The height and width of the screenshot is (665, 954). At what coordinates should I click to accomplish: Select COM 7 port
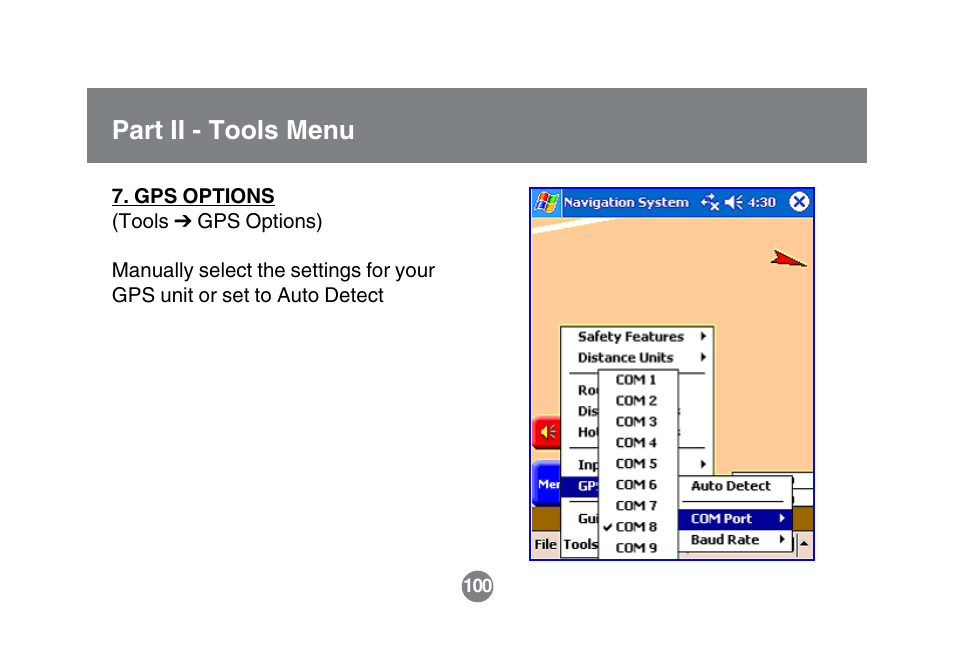(x=638, y=506)
